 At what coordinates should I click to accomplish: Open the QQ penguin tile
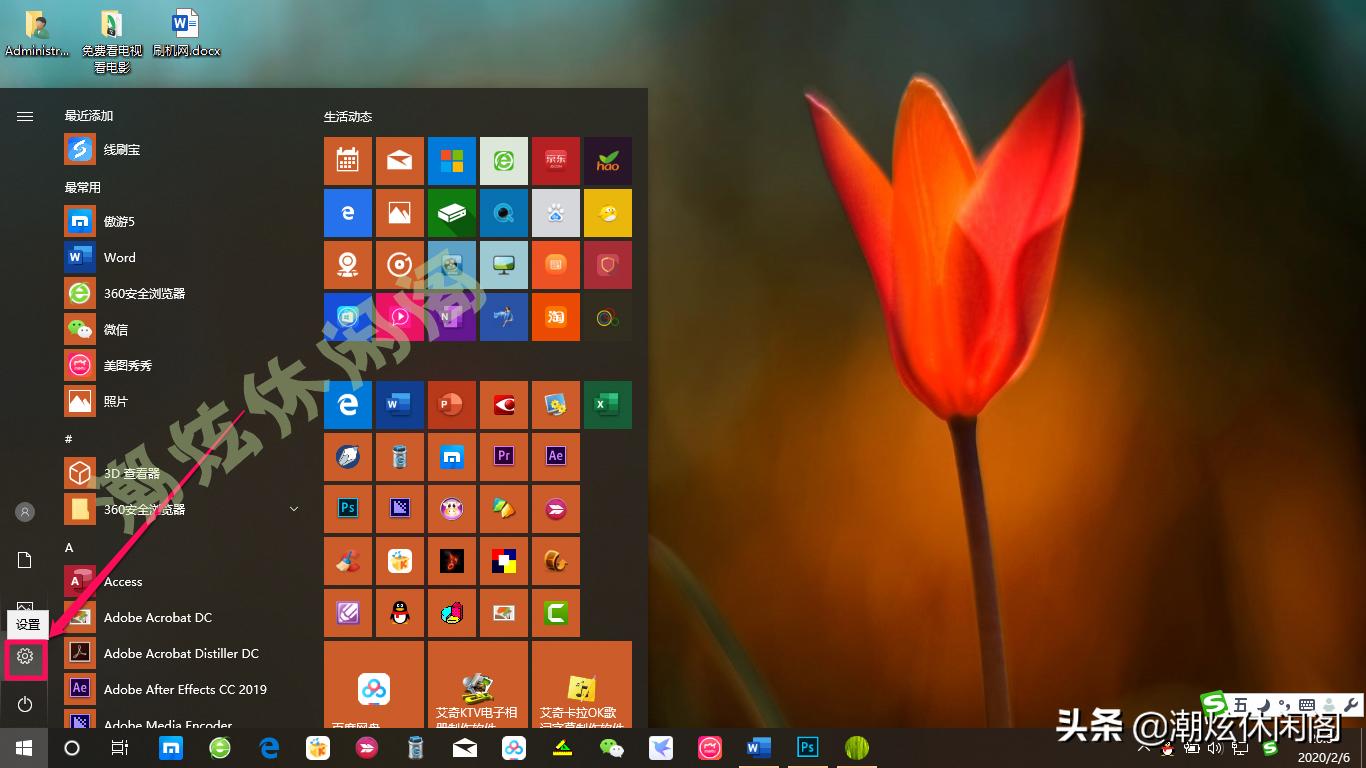tap(400, 613)
